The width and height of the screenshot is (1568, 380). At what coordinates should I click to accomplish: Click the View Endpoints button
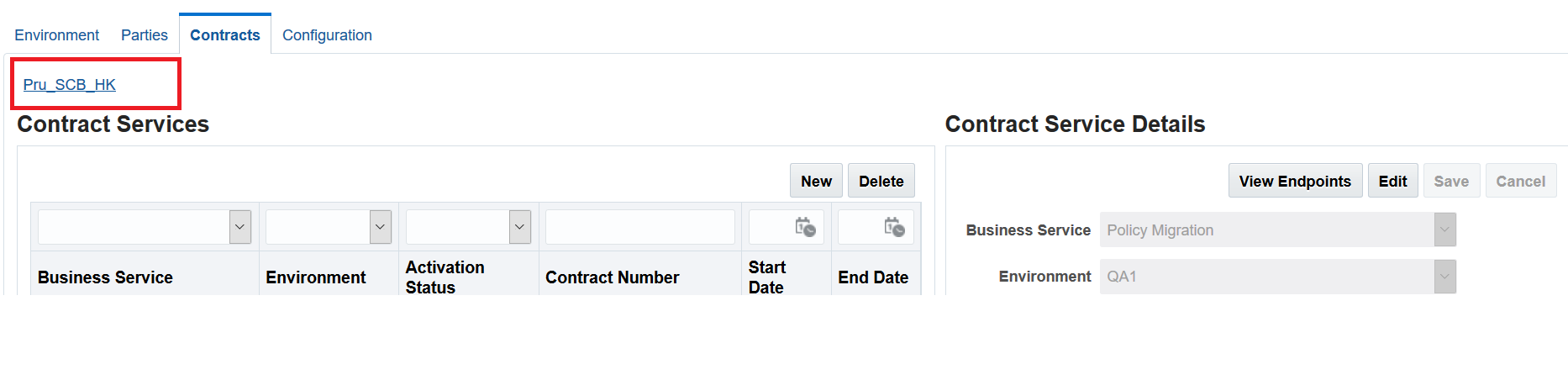point(1295,181)
